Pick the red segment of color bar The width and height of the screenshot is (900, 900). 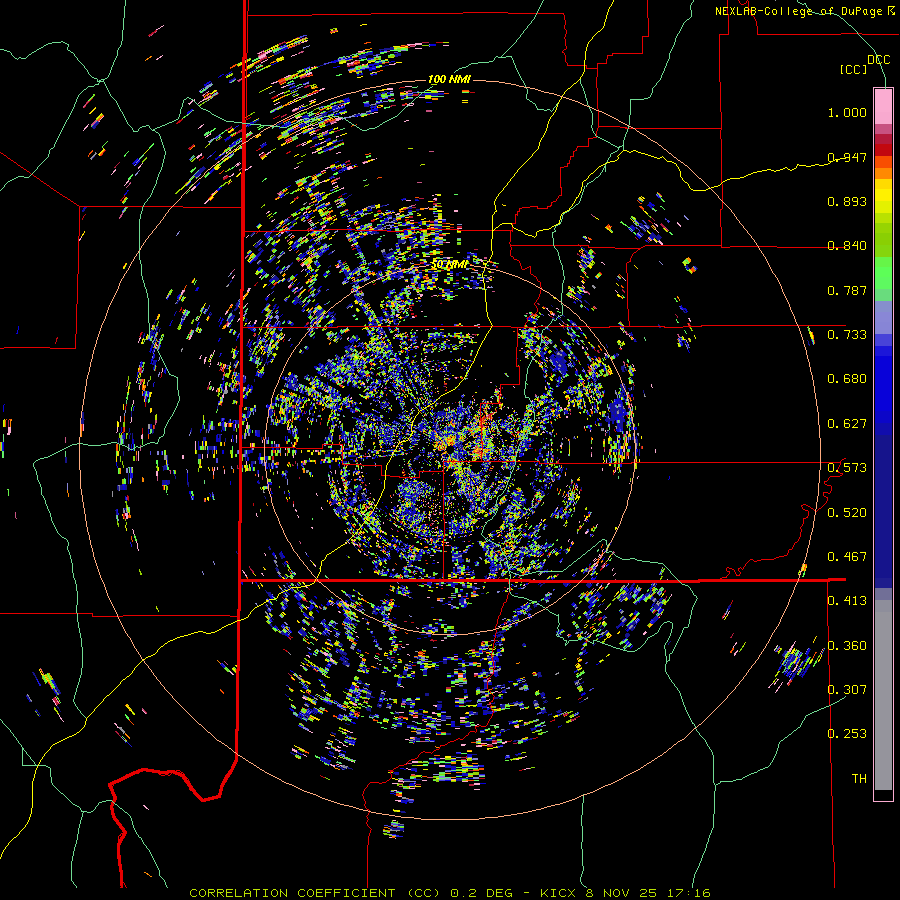click(883, 150)
